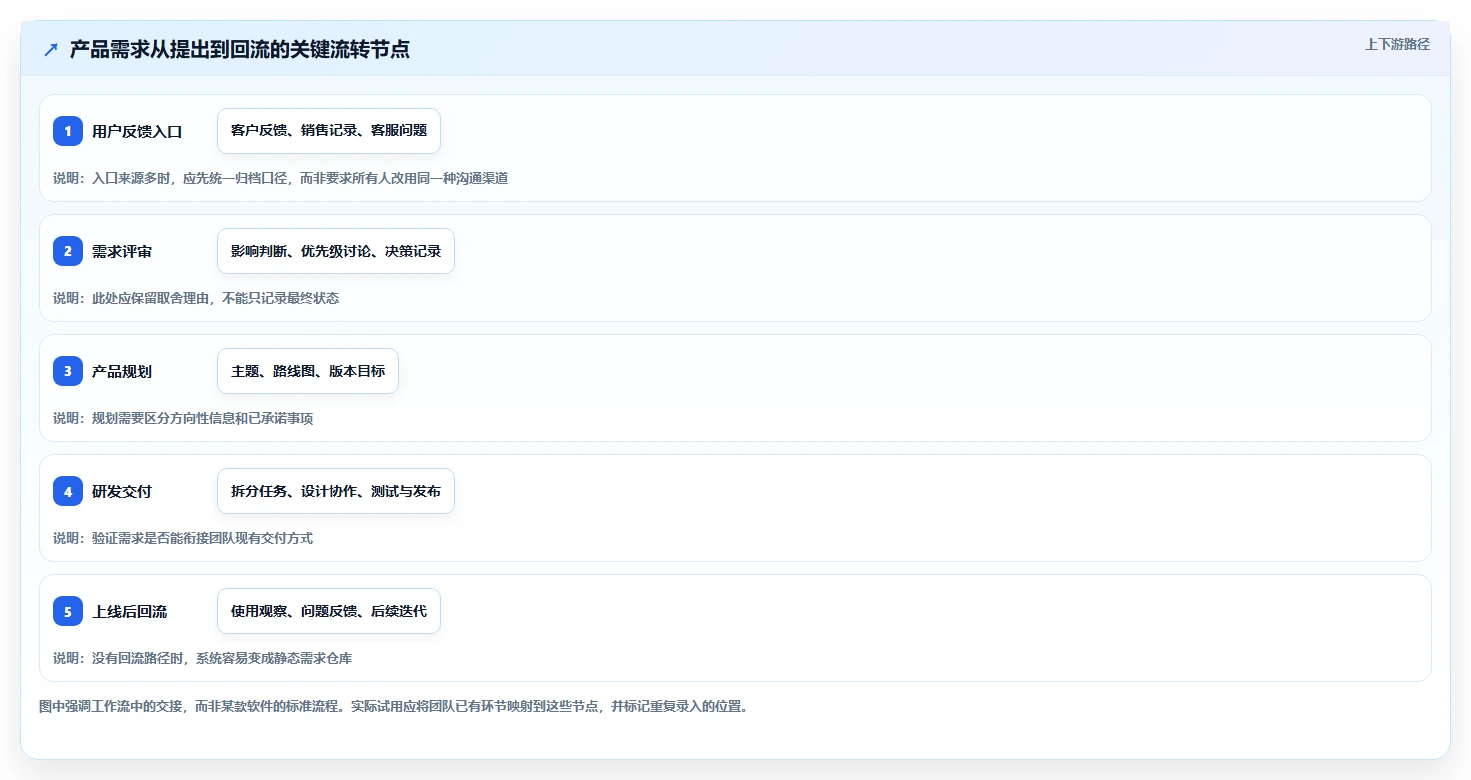Viewport: 1471px width, 780px height.
Task: Click the note starting 说明：没有回流路径时
Action: point(203,658)
